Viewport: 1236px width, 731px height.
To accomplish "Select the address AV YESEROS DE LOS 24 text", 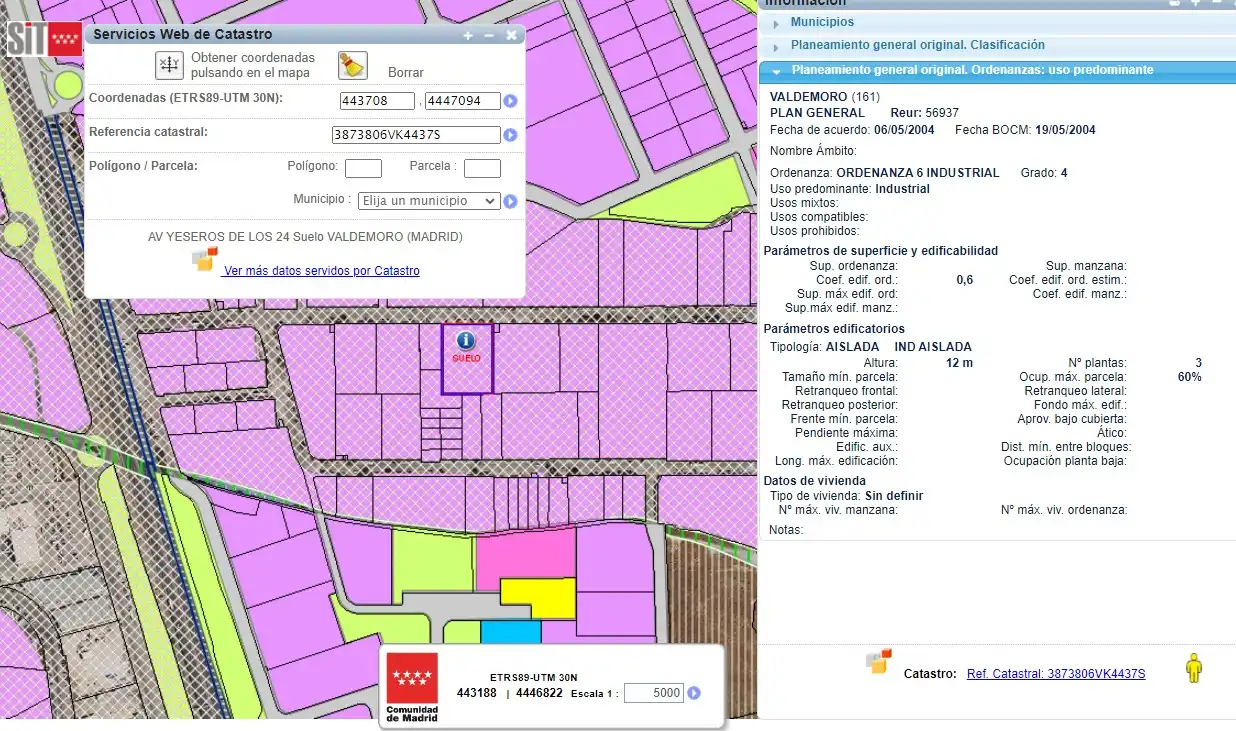I will [x=305, y=237].
